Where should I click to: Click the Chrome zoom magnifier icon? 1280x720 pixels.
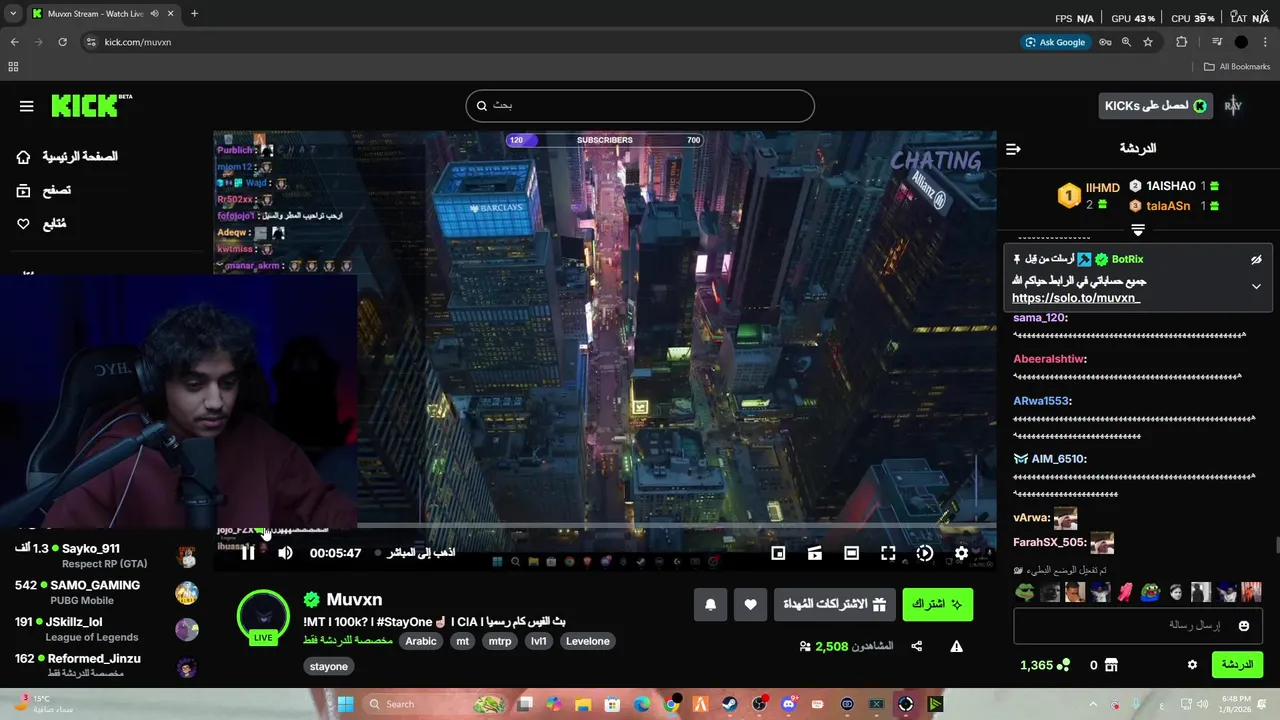click(x=1126, y=42)
